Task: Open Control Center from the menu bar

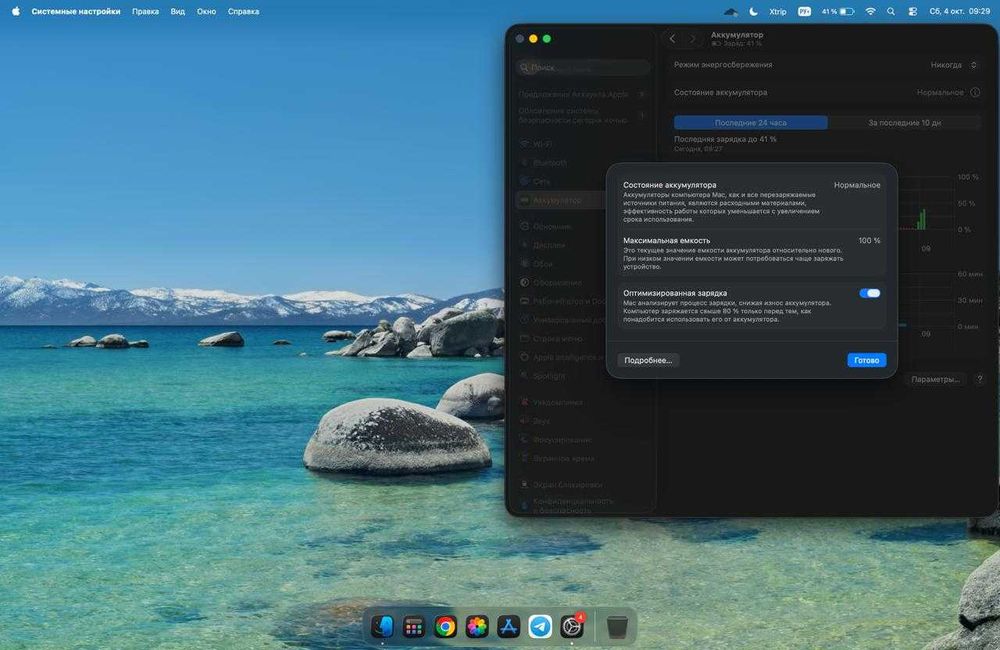Action: 913,11
